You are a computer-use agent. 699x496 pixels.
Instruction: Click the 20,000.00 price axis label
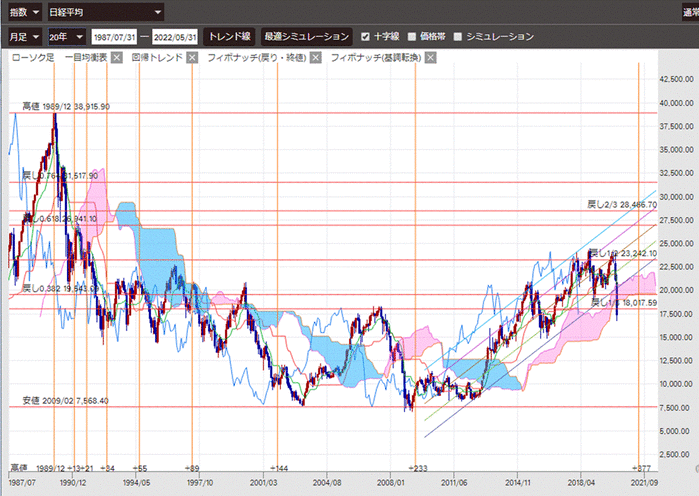point(676,290)
